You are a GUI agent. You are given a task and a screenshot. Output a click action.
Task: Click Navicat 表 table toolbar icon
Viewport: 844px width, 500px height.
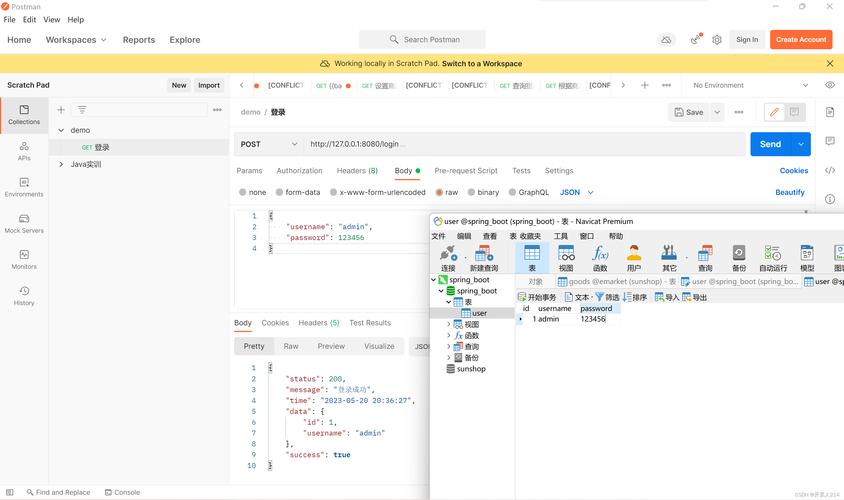[532, 258]
